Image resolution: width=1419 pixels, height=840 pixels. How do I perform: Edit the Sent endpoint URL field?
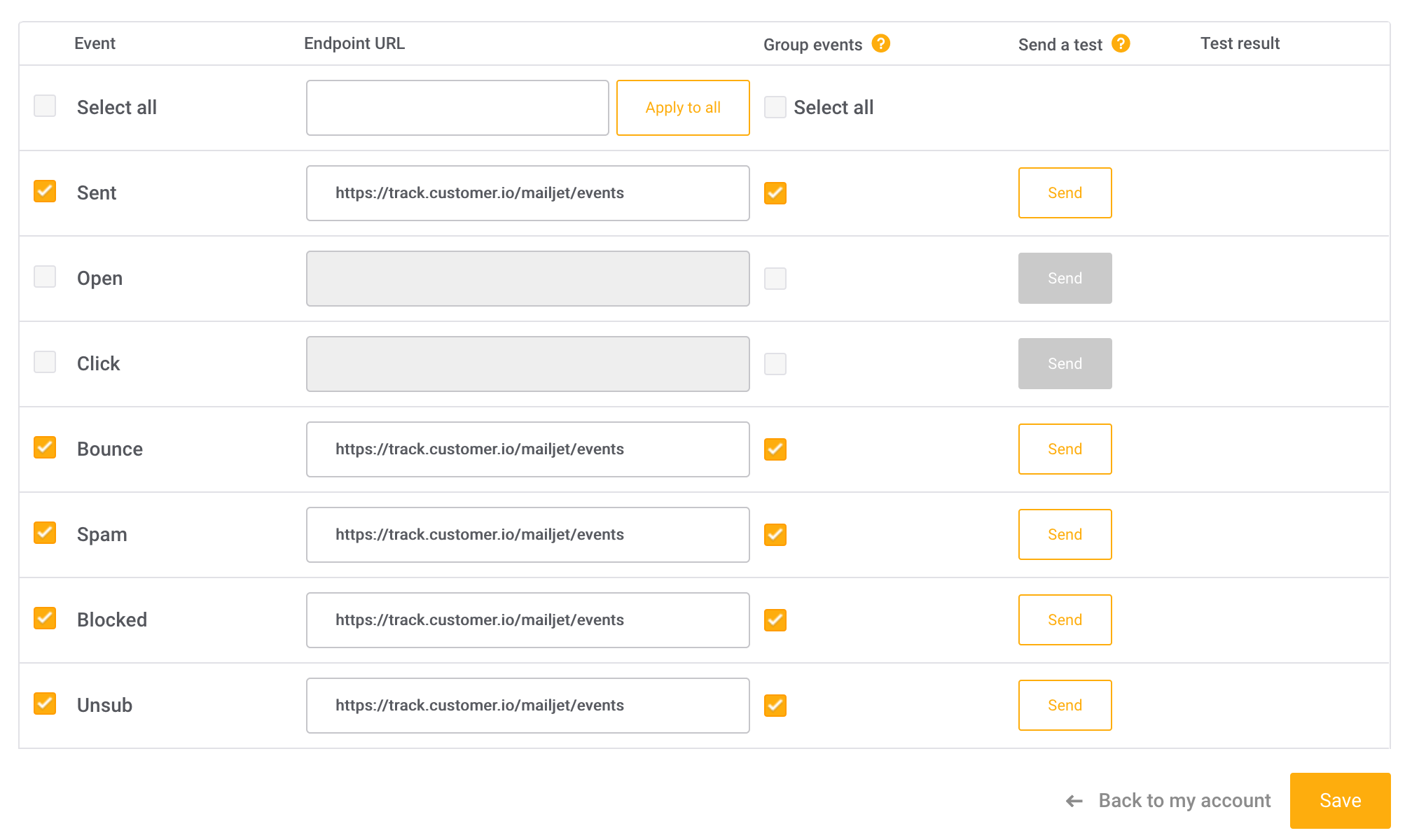[528, 193]
